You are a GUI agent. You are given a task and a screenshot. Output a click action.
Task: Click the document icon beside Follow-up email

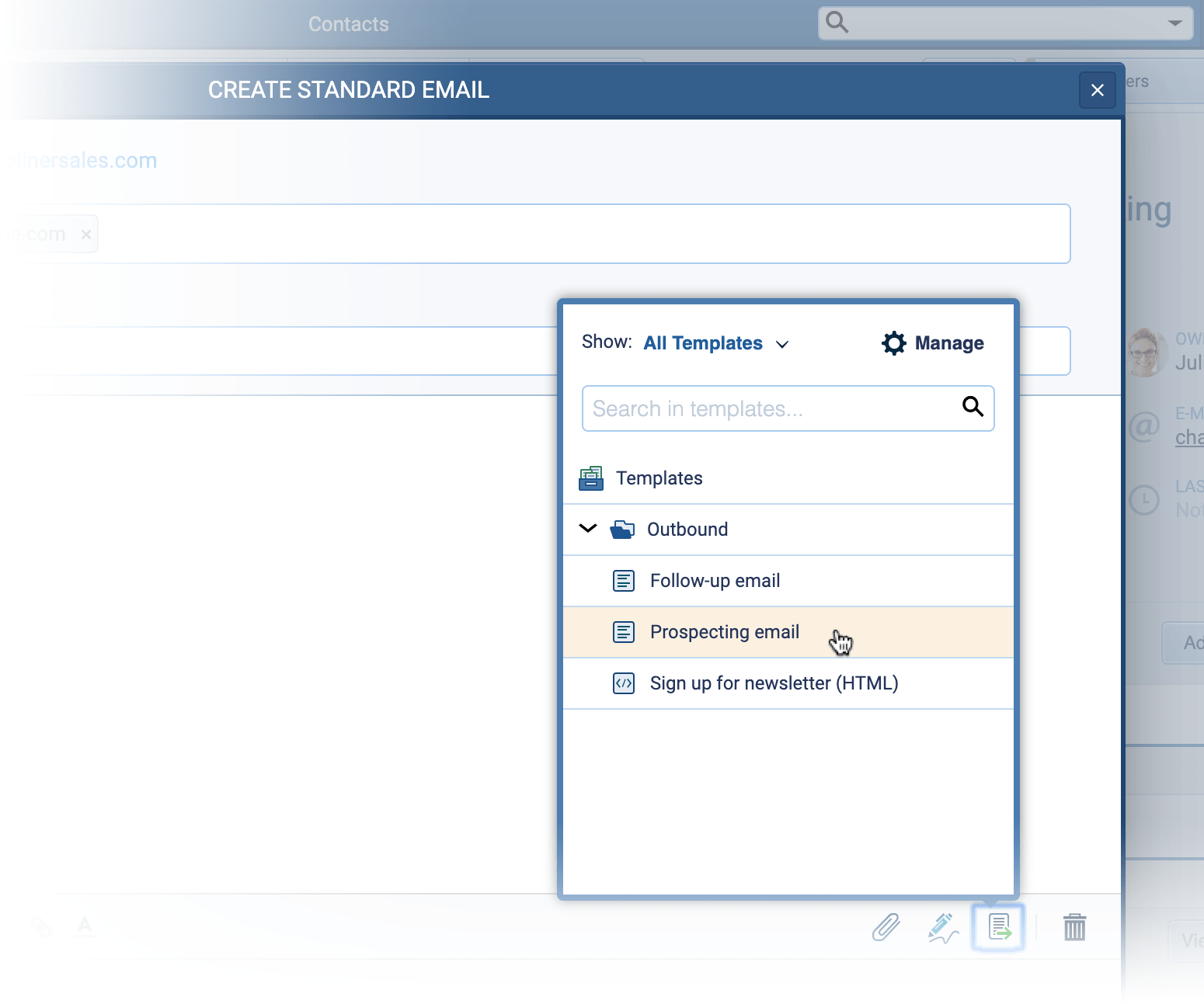click(624, 580)
